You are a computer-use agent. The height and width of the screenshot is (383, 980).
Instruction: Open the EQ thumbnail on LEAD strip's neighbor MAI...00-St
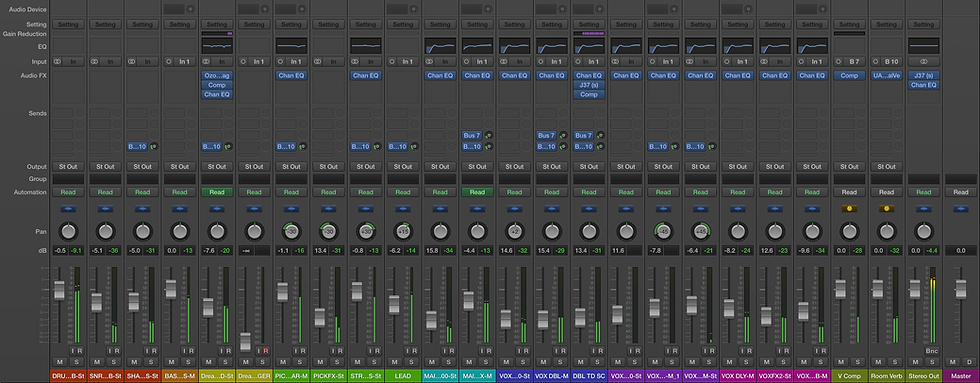440,46
